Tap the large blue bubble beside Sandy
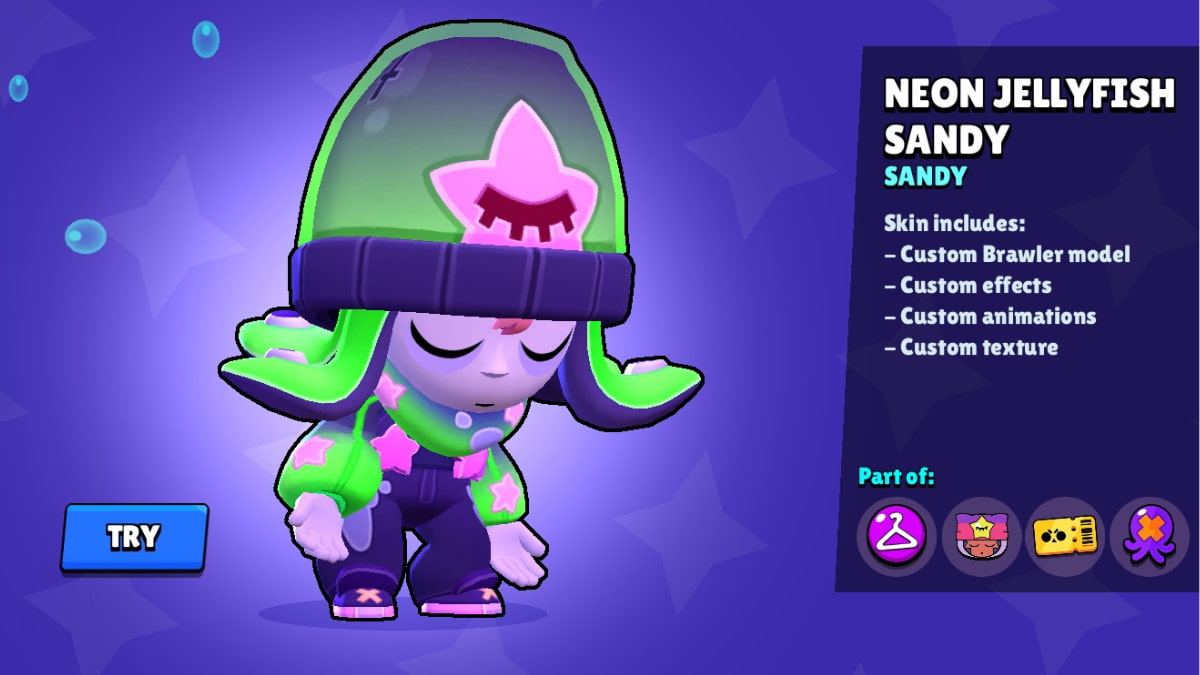Screen dimensions: 1200x675 [86, 236]
